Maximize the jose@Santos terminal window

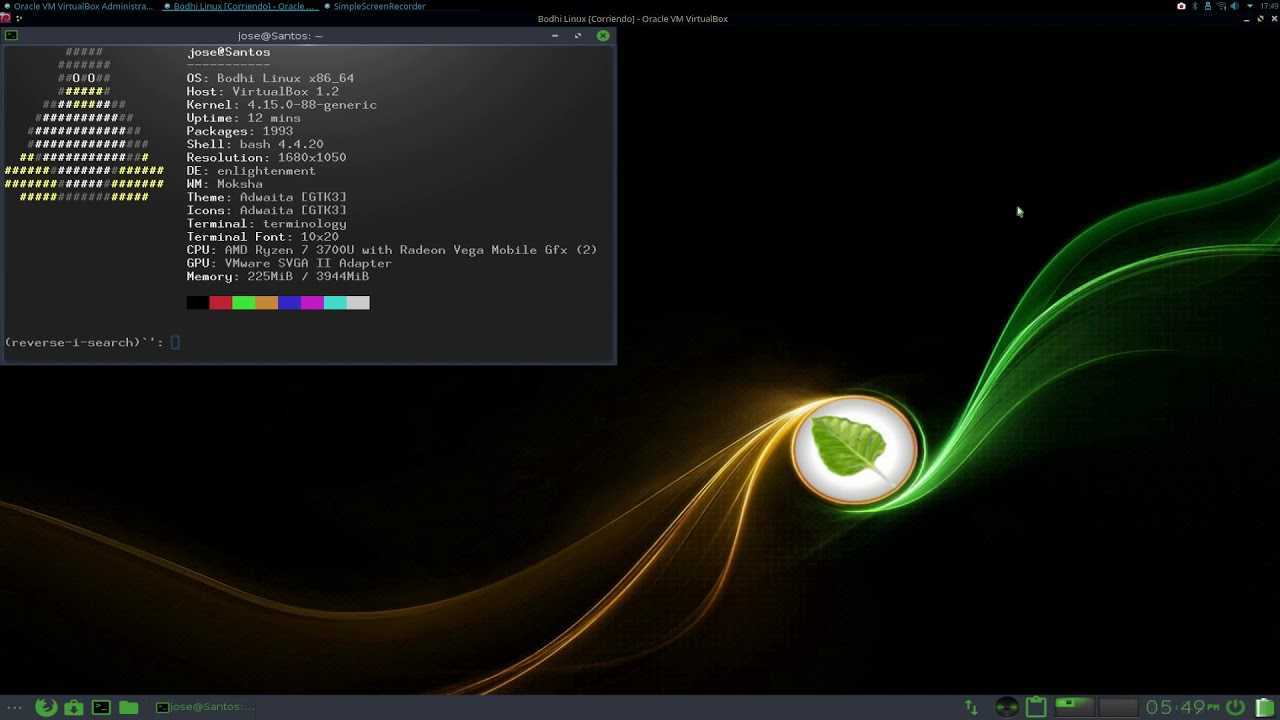pos(578,35)
